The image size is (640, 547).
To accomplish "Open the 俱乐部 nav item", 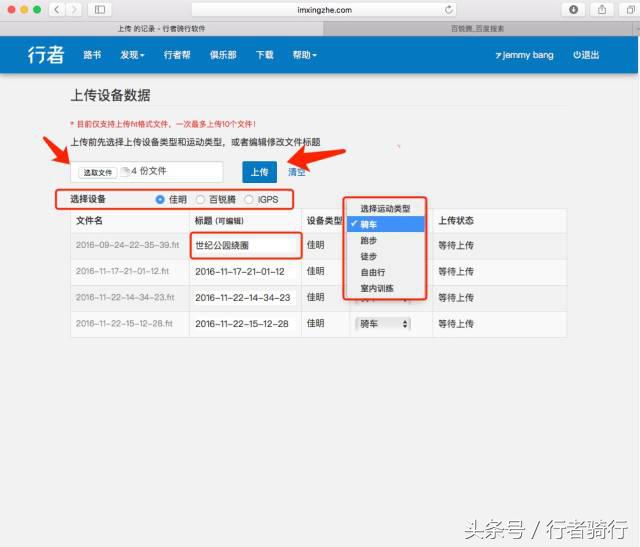I will (x=223, y=55).
